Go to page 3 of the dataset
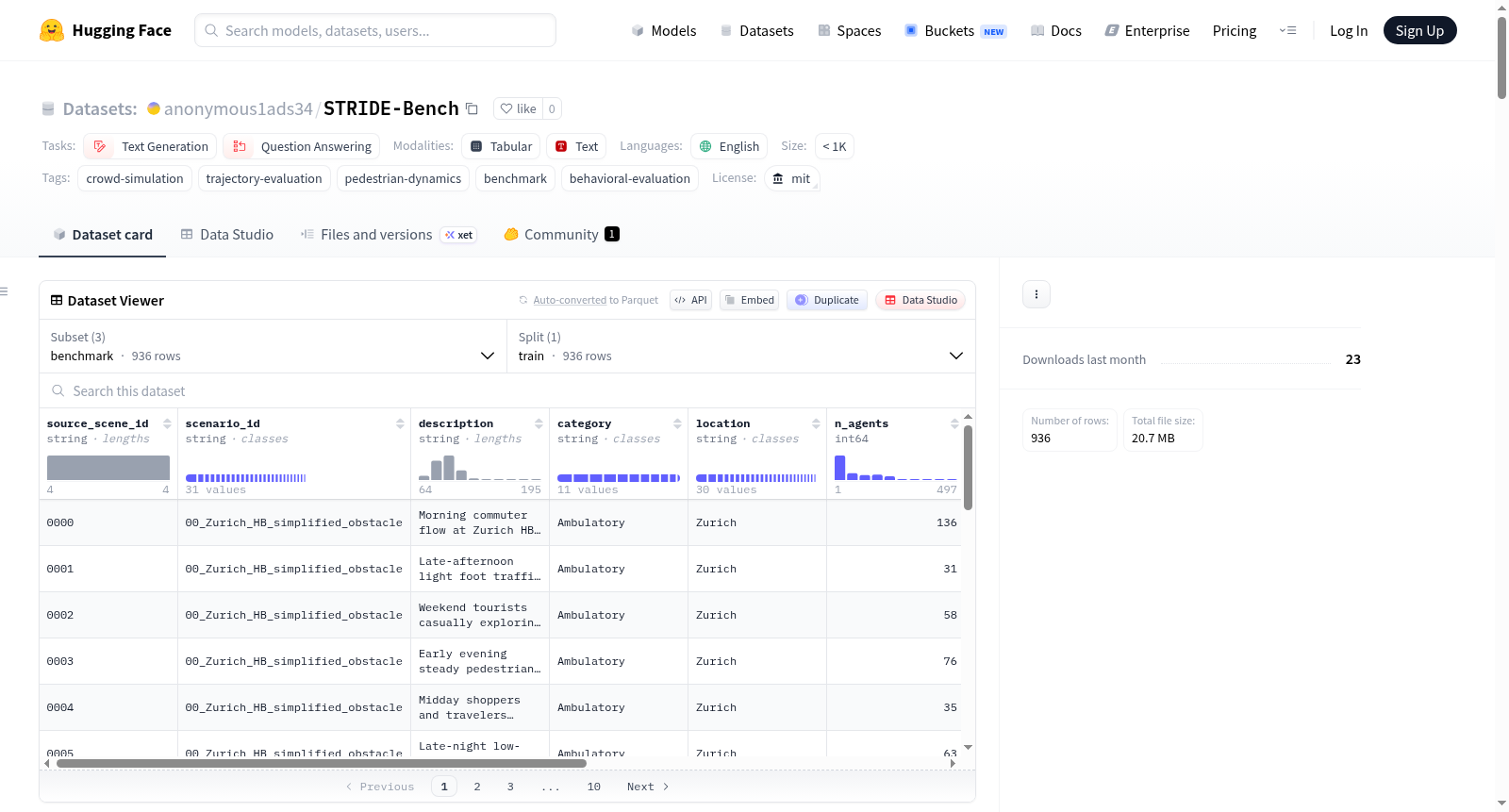The width and height of the screenshot is (1509, 812). pos(510,787)
